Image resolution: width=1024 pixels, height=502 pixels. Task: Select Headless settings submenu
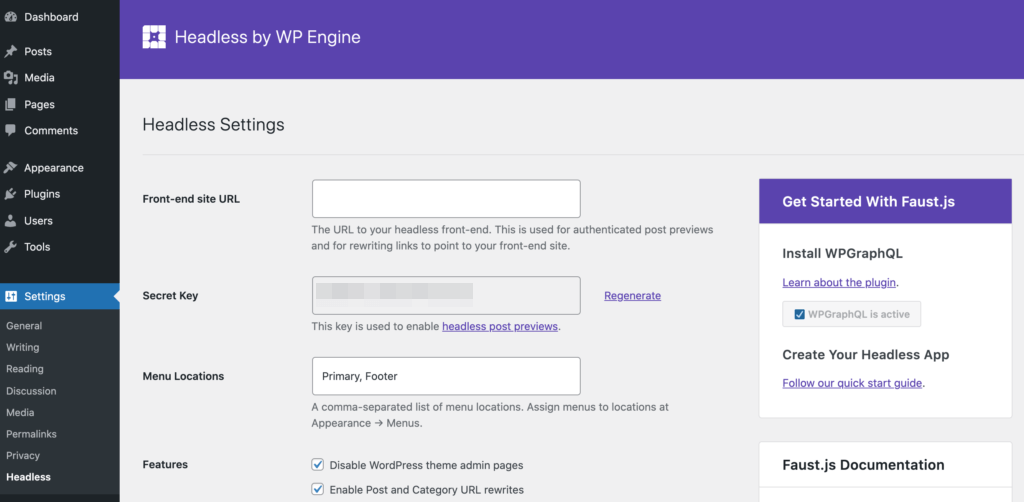pyautogui.click(x=28, y=477)
